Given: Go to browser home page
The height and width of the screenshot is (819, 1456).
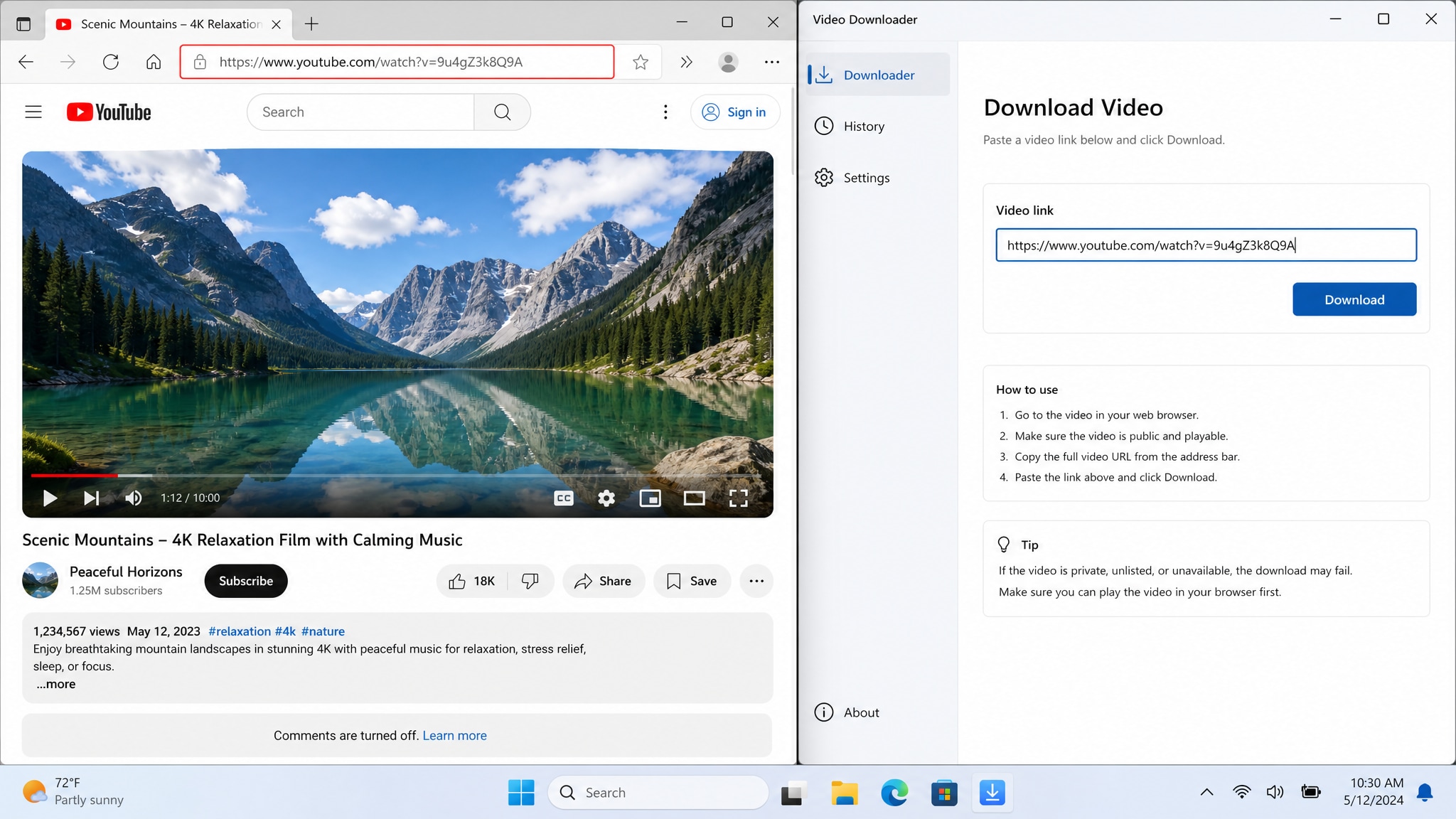Looking at the screenshot, I should pos(154,62).
